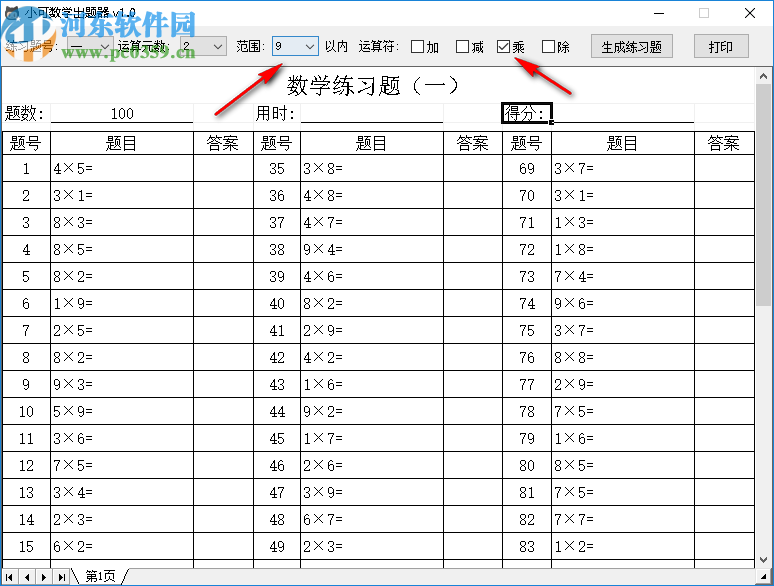Select question cell 3×4= in row 13
The image size is (774, 586).
point(122,492)
